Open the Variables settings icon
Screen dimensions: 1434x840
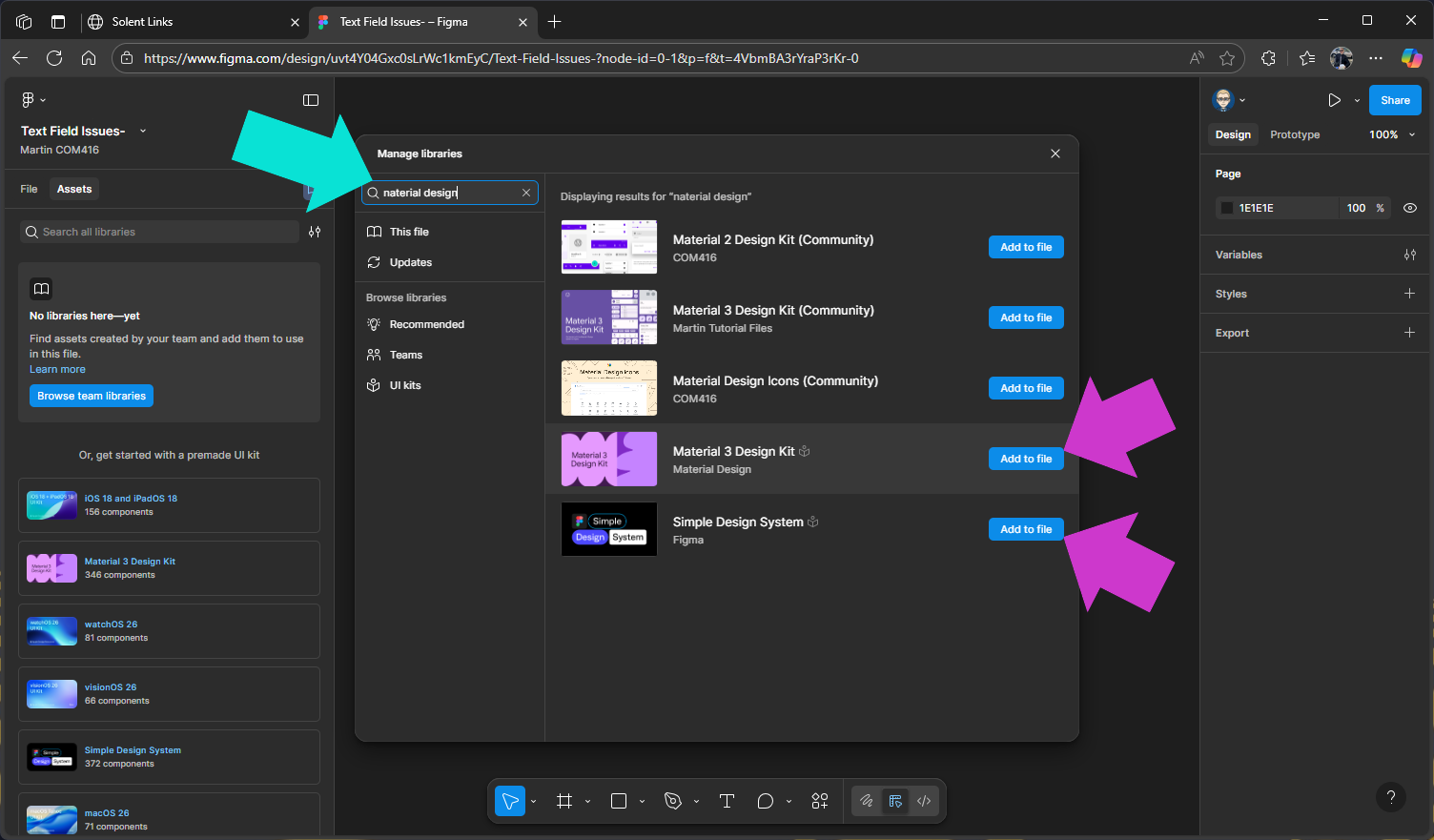[1409, 255]
